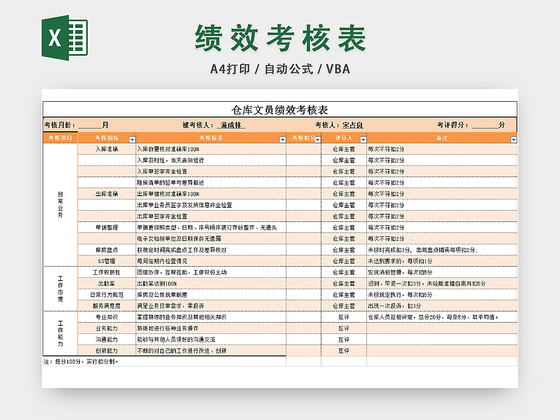Click the 仓库主管 cell in the 5S管理 row

[x=344, y=261]
